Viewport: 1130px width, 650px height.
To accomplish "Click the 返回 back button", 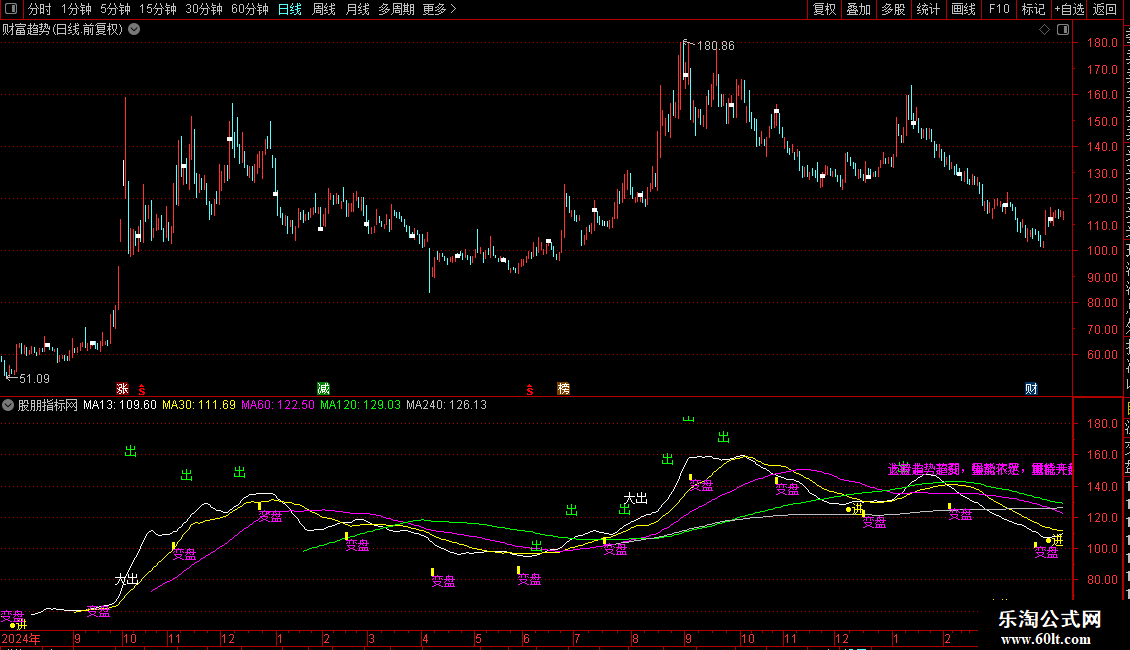I will [x=1105, y=9].
